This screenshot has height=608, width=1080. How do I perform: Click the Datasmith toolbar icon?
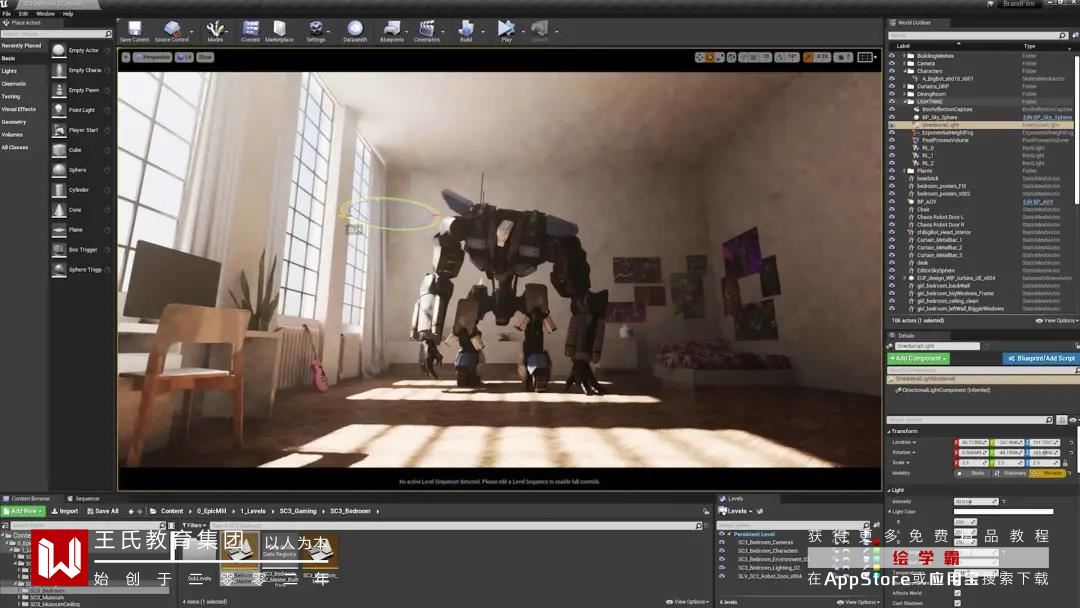[355, 30]
